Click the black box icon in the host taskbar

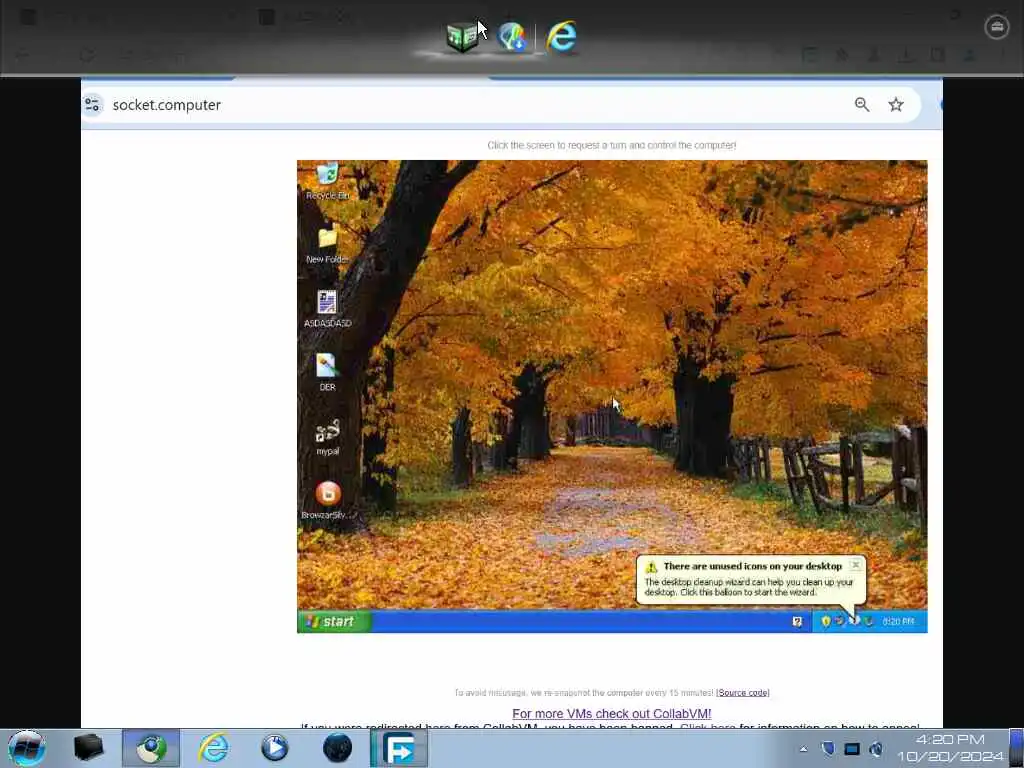pos(88,748)
